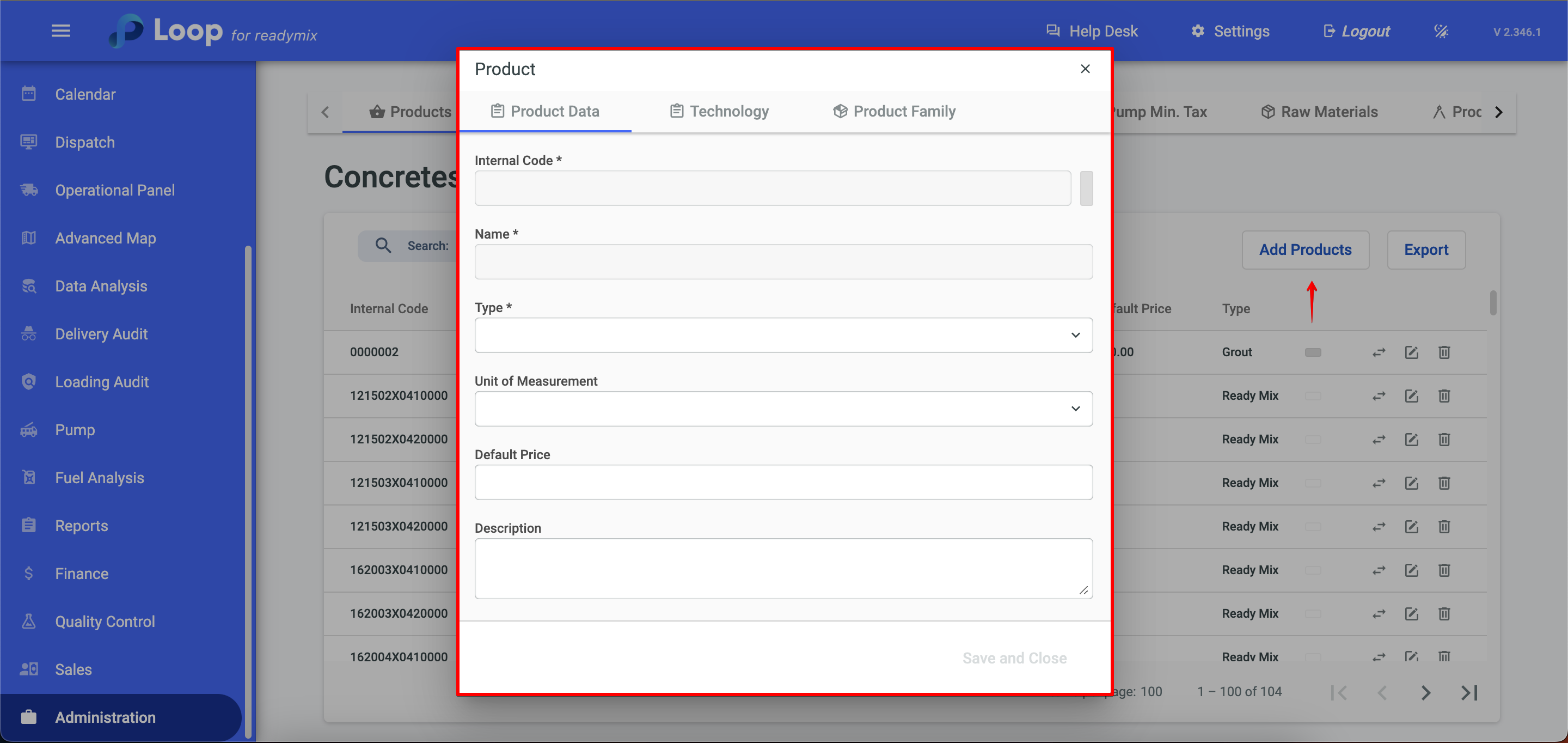
Task: Open the Type dropdown
Action: (x=783, y=335)
